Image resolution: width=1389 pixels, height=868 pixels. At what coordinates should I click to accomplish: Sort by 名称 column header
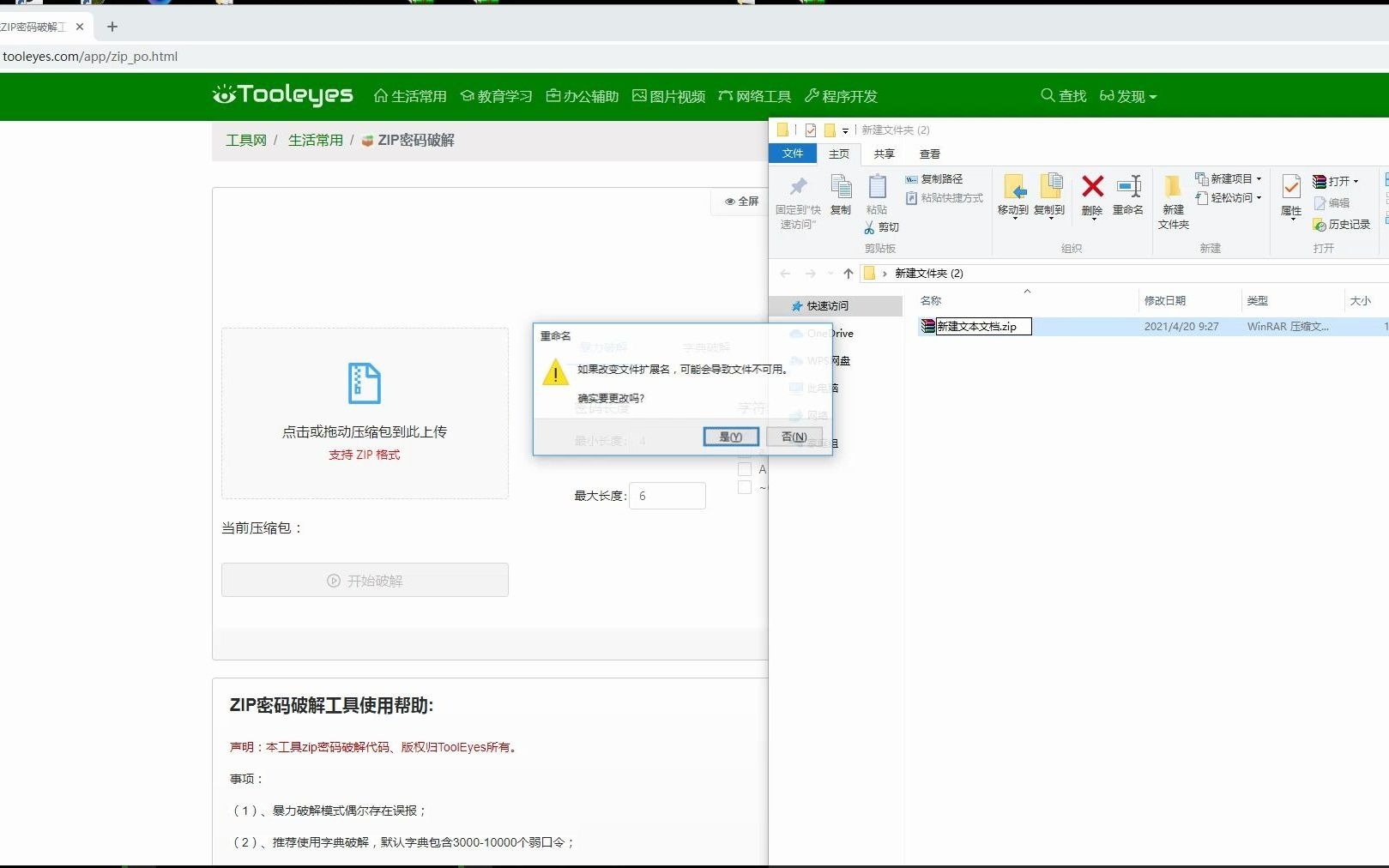(931, 300)
